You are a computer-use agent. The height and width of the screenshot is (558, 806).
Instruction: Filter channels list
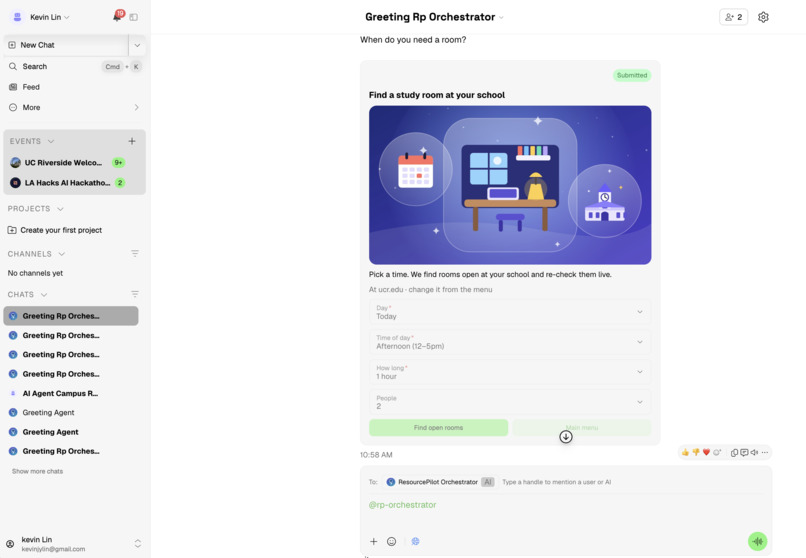coord(135,253)
